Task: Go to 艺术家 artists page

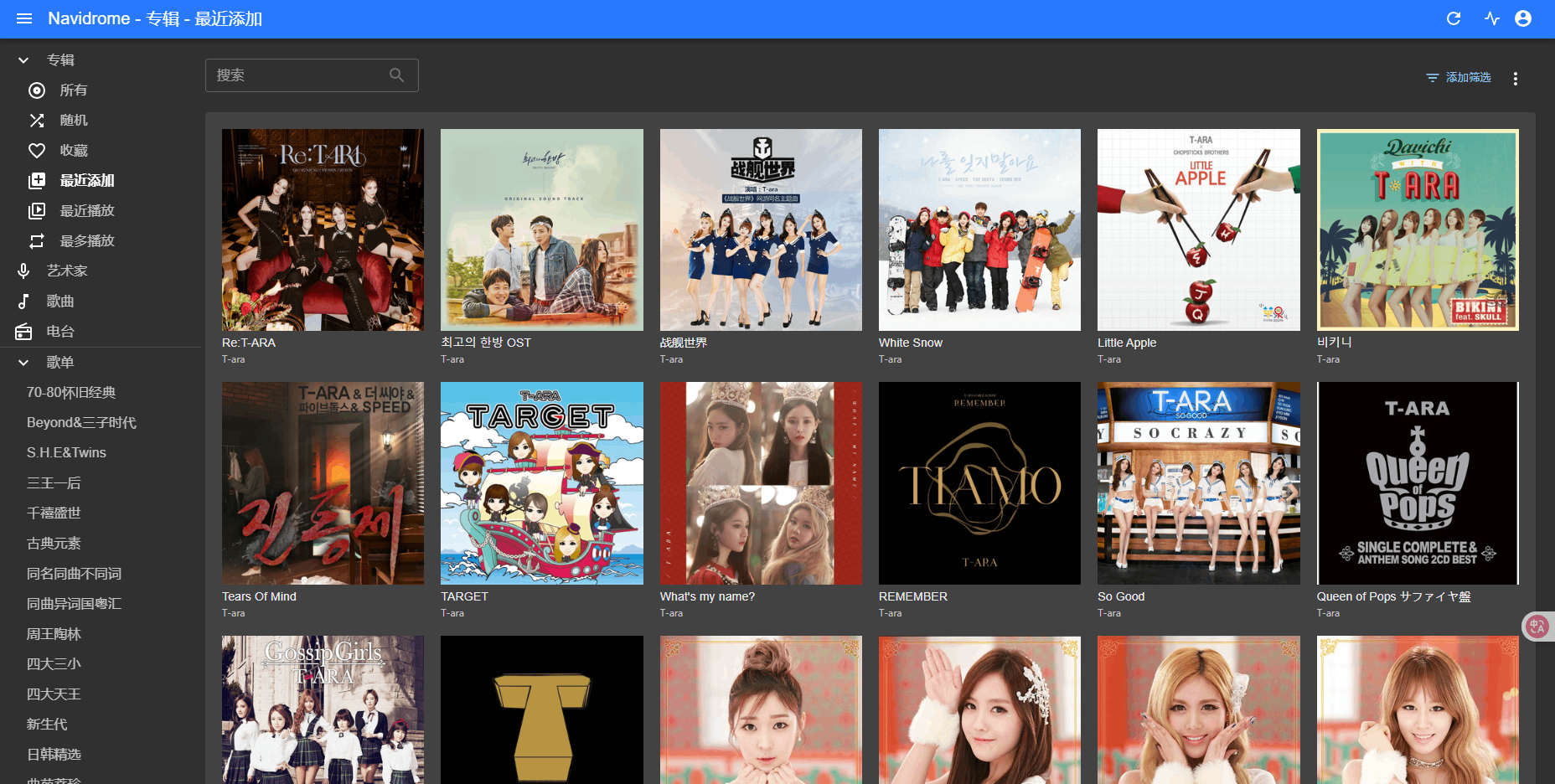Action: 67,271
